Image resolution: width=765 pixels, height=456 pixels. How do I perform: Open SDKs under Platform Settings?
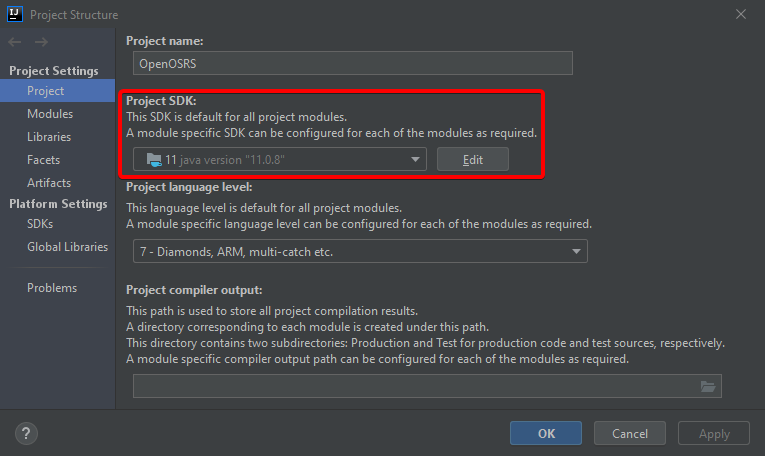click(40, 224)
